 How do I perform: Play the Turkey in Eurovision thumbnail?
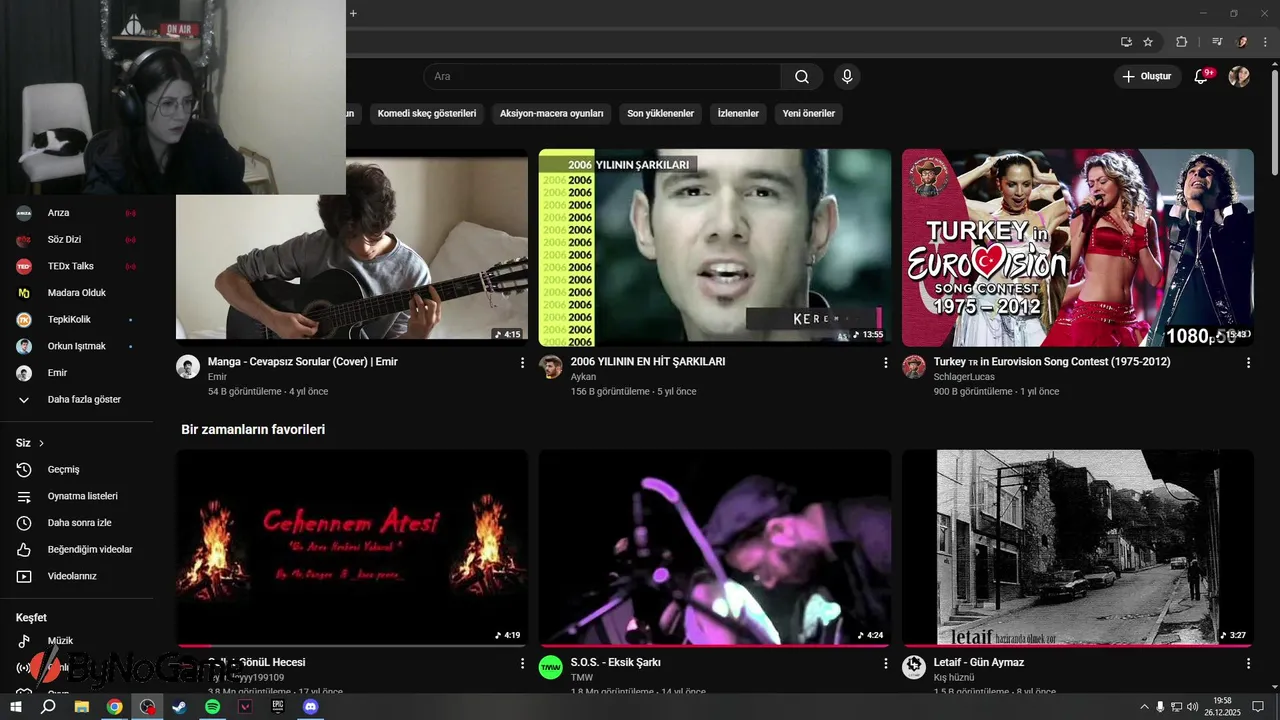1078,248
